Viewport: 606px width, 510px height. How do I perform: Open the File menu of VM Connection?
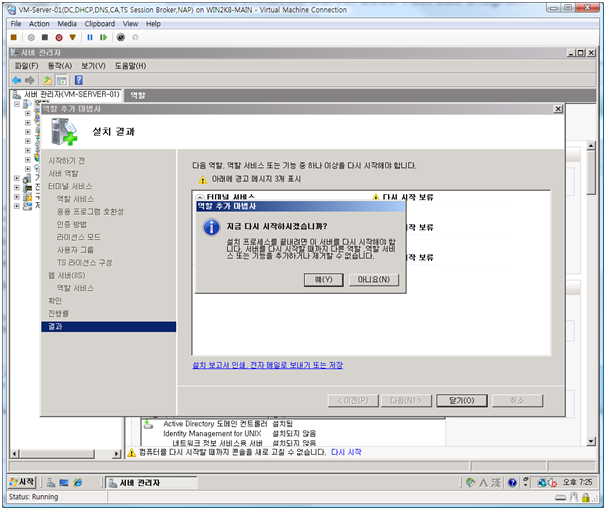coord(16,24)
